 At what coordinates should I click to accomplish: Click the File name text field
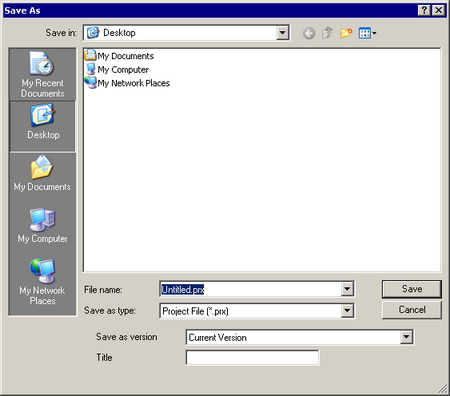tap(251, 289)
